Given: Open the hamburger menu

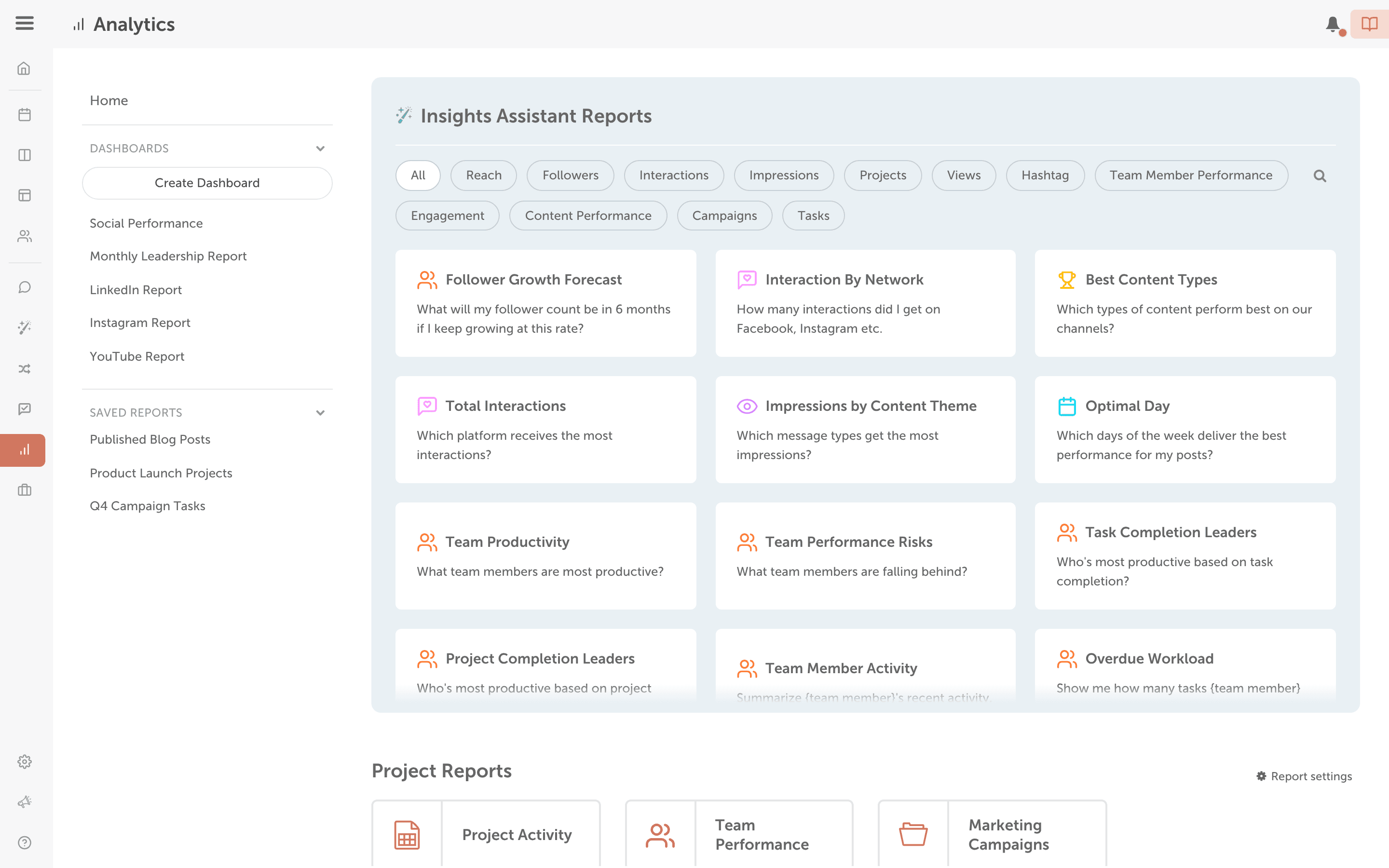Looking at the screenshot, I should coord(24,24).
